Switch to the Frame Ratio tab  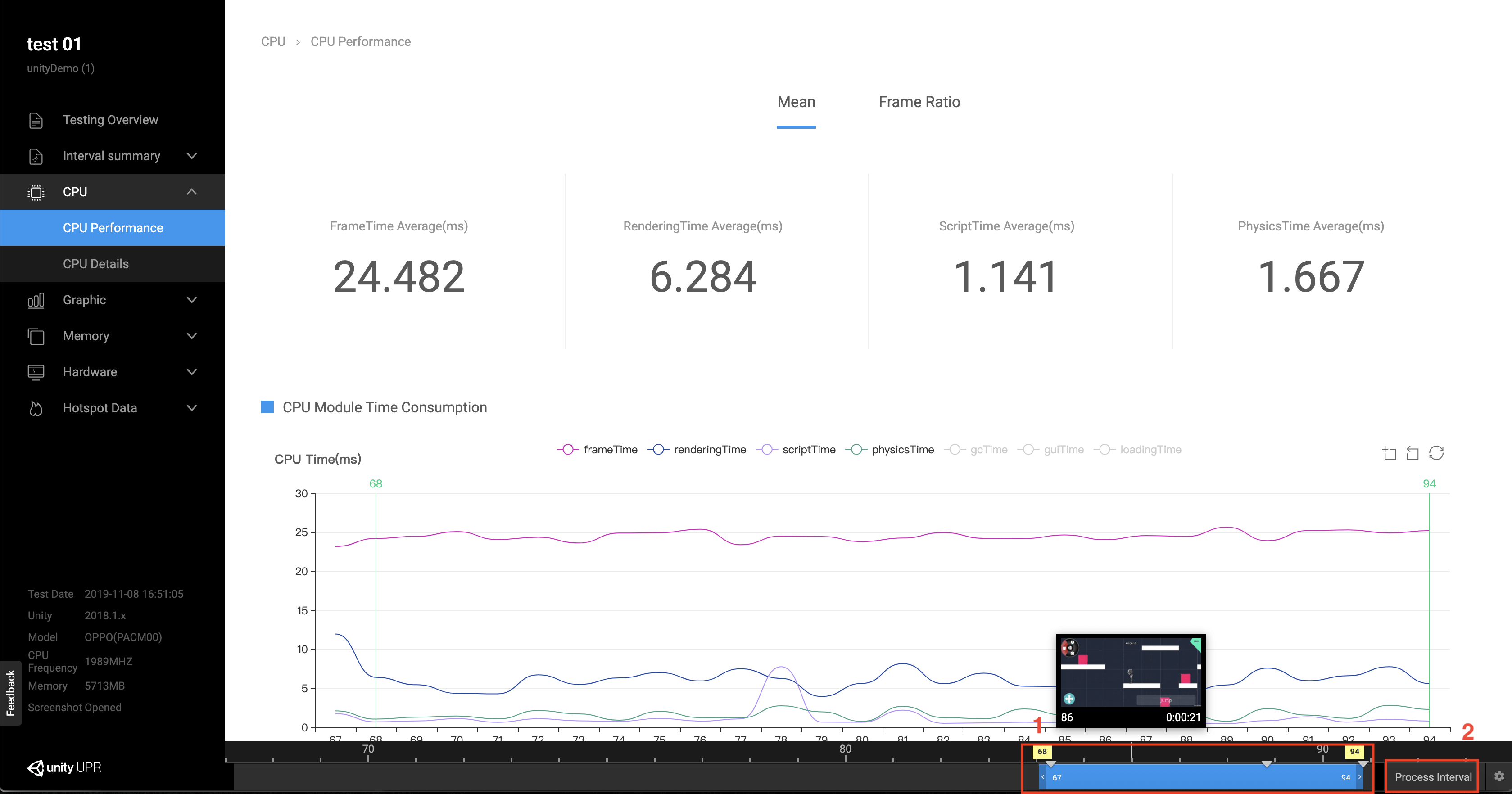919,102
